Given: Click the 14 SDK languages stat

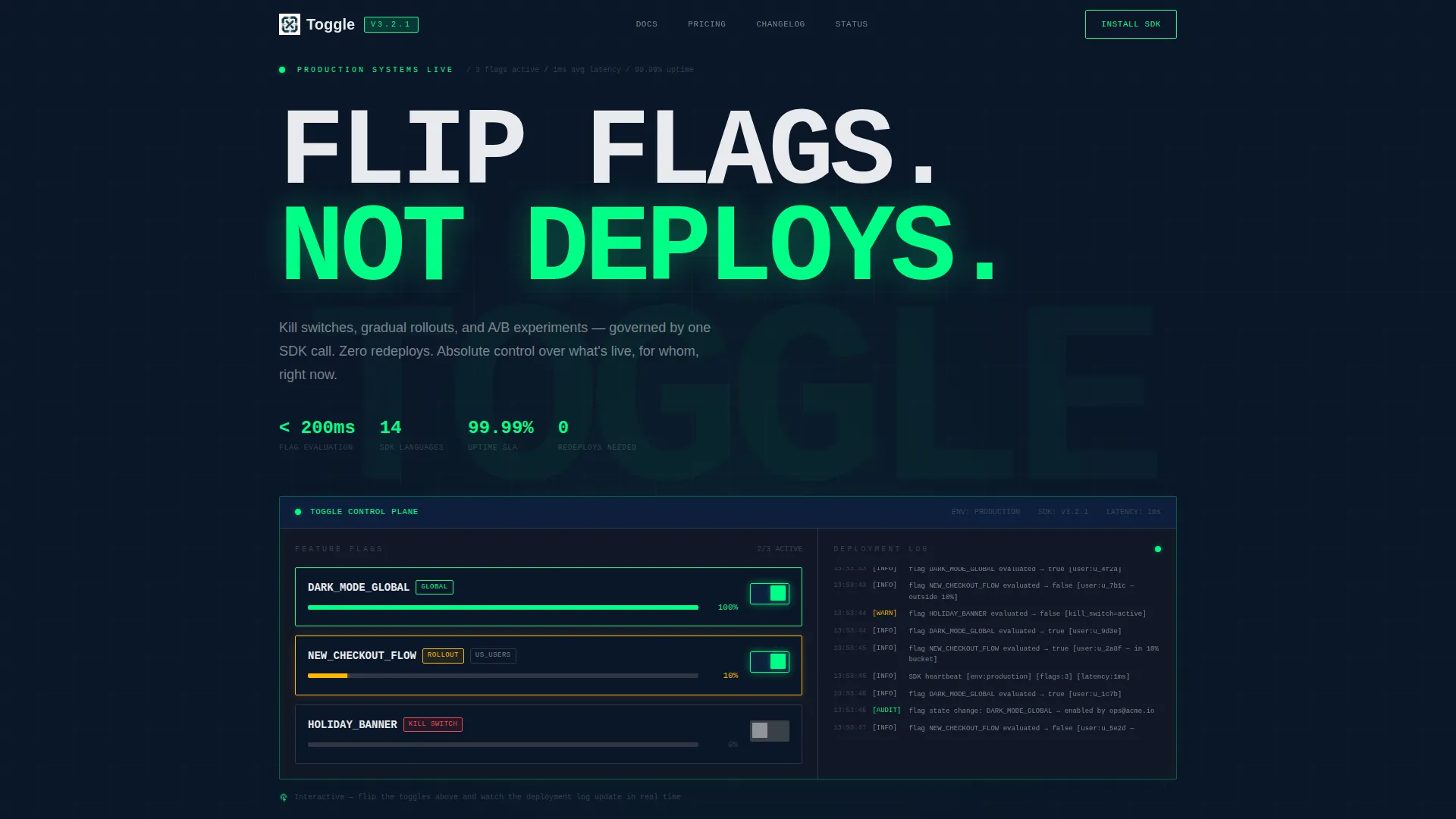Looking at the screenshot, I should click(x=412, y=436).
